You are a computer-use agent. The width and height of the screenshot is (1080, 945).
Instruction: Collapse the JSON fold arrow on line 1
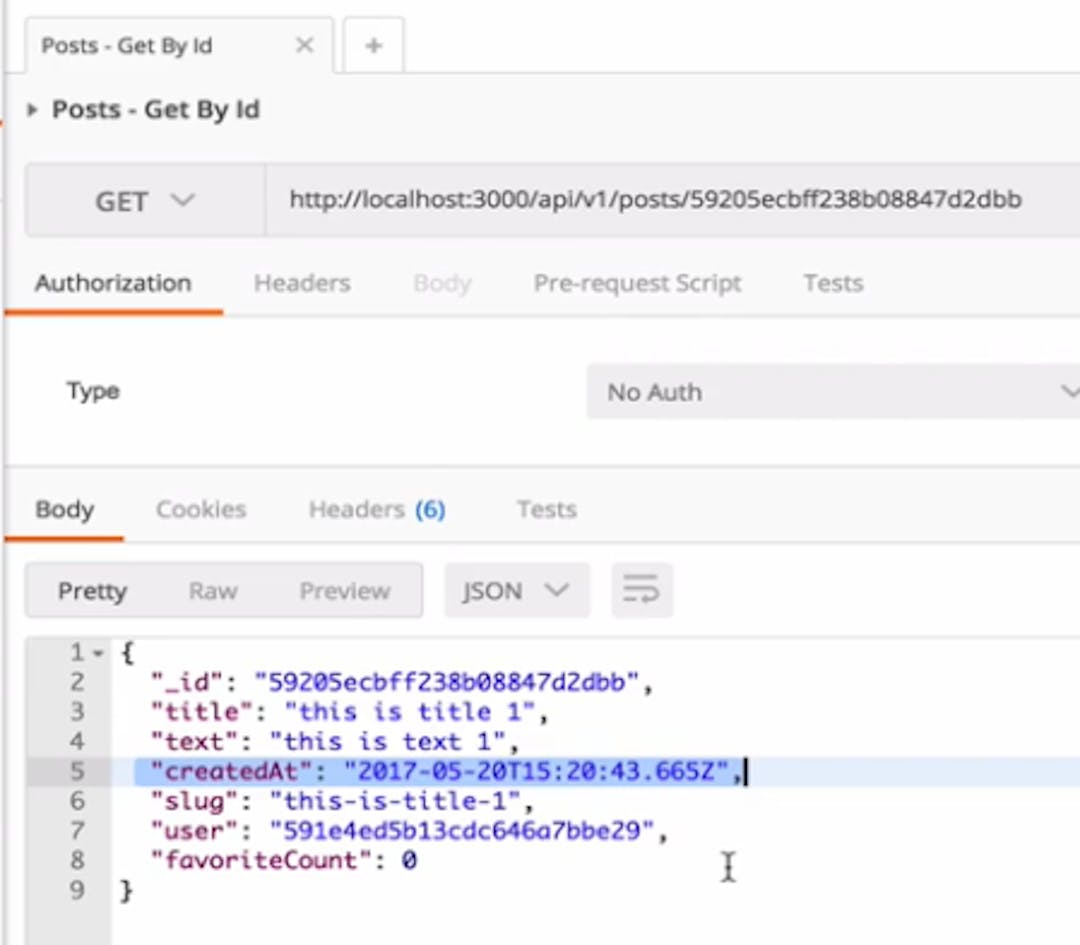[x=98, y=654]
